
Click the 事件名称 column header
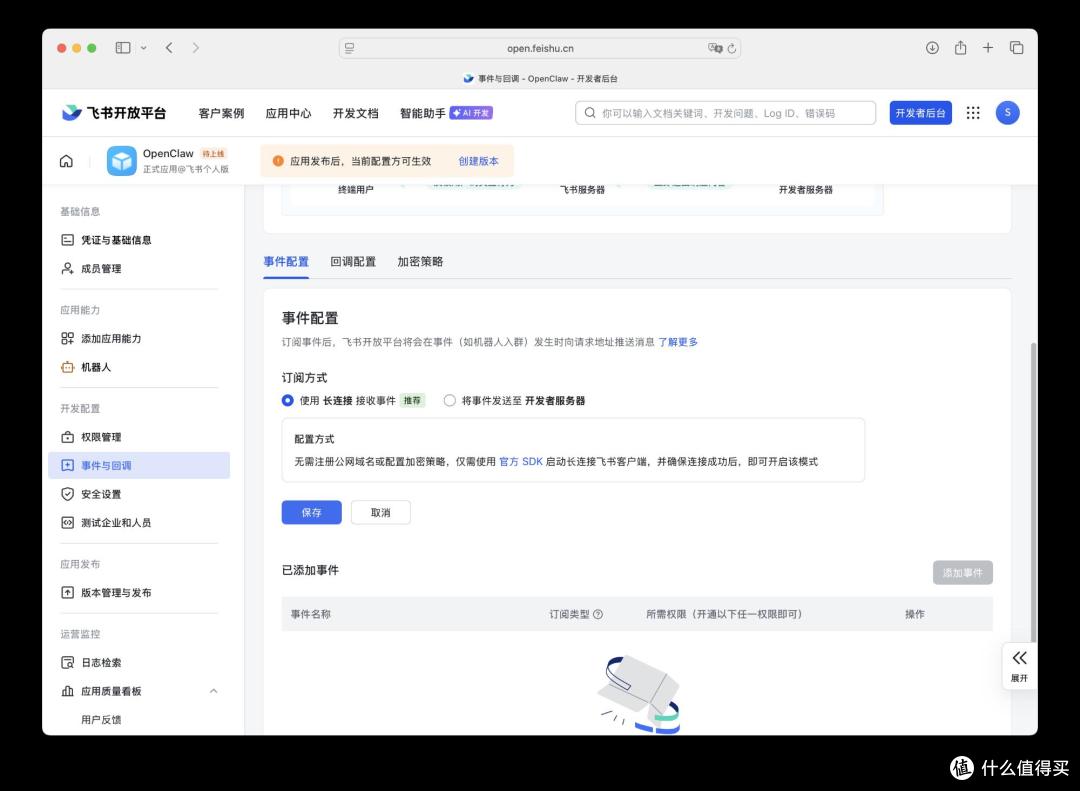coord(311,614)
